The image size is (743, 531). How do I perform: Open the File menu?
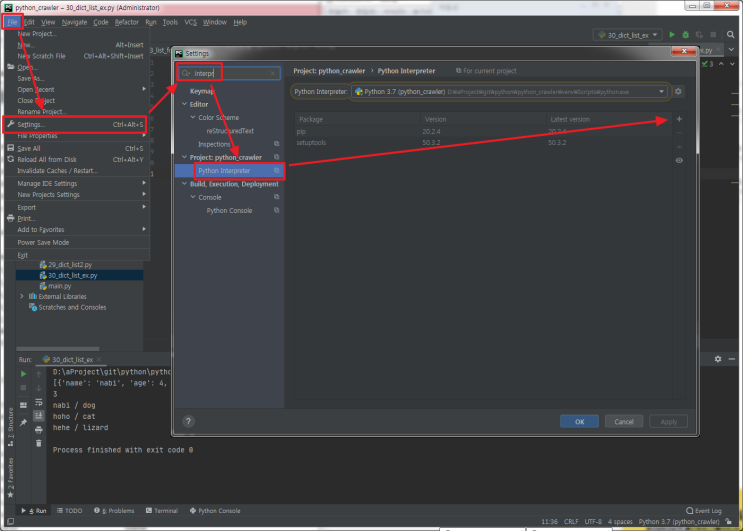(12, 22)
